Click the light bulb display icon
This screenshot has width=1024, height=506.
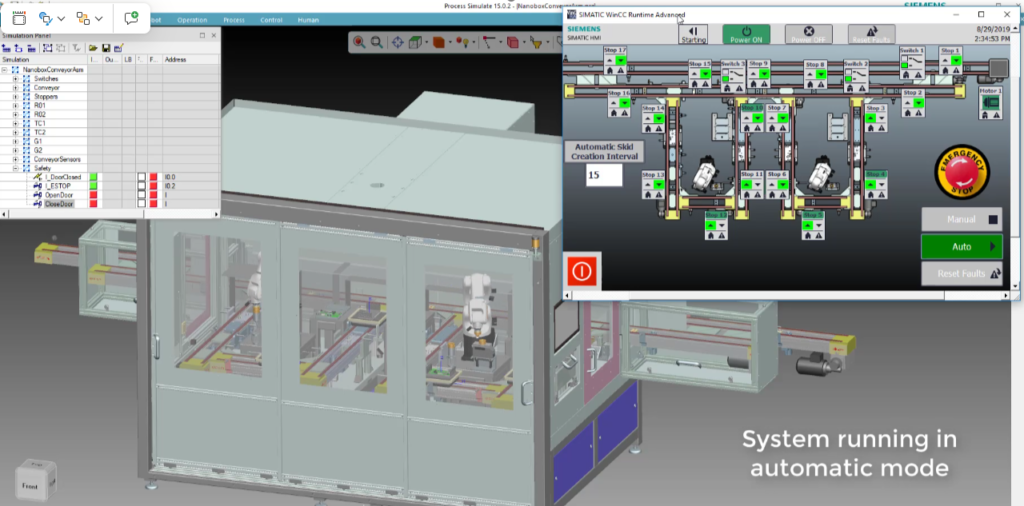[x=462, y=42]
